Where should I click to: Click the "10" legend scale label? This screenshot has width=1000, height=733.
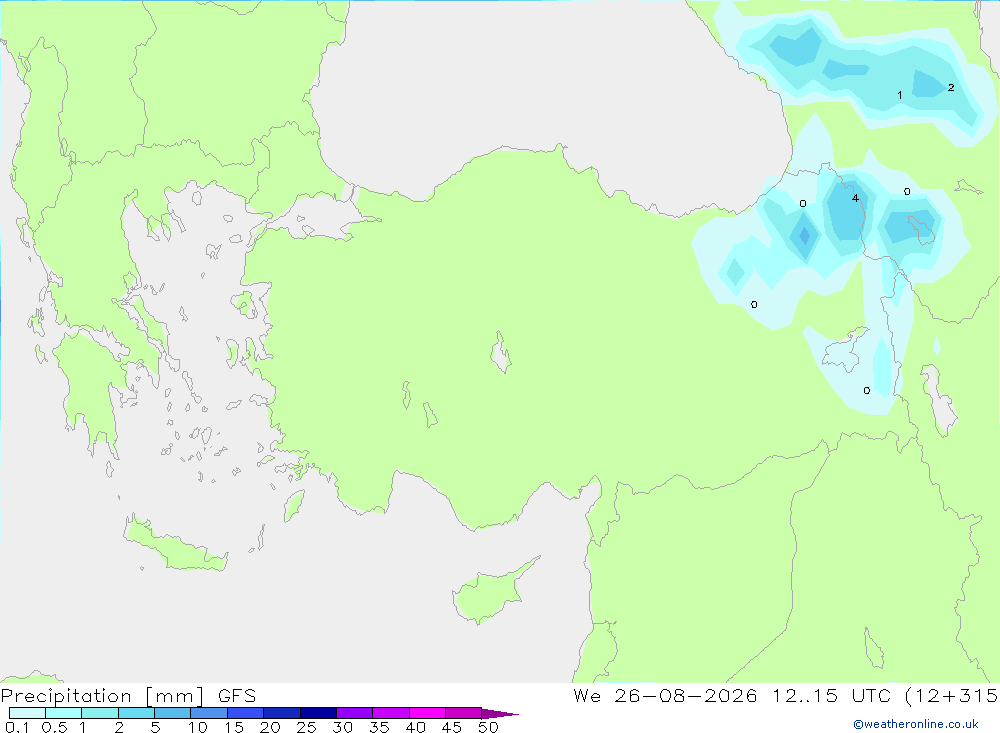tap(198, 727)
